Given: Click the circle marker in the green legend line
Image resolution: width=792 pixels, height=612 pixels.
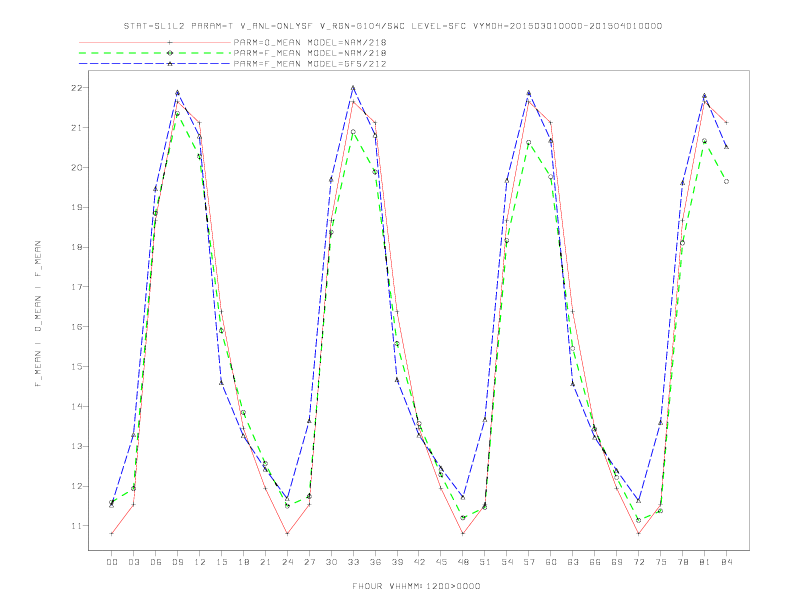Looking at the screenshot, I should tap(170, 53).
